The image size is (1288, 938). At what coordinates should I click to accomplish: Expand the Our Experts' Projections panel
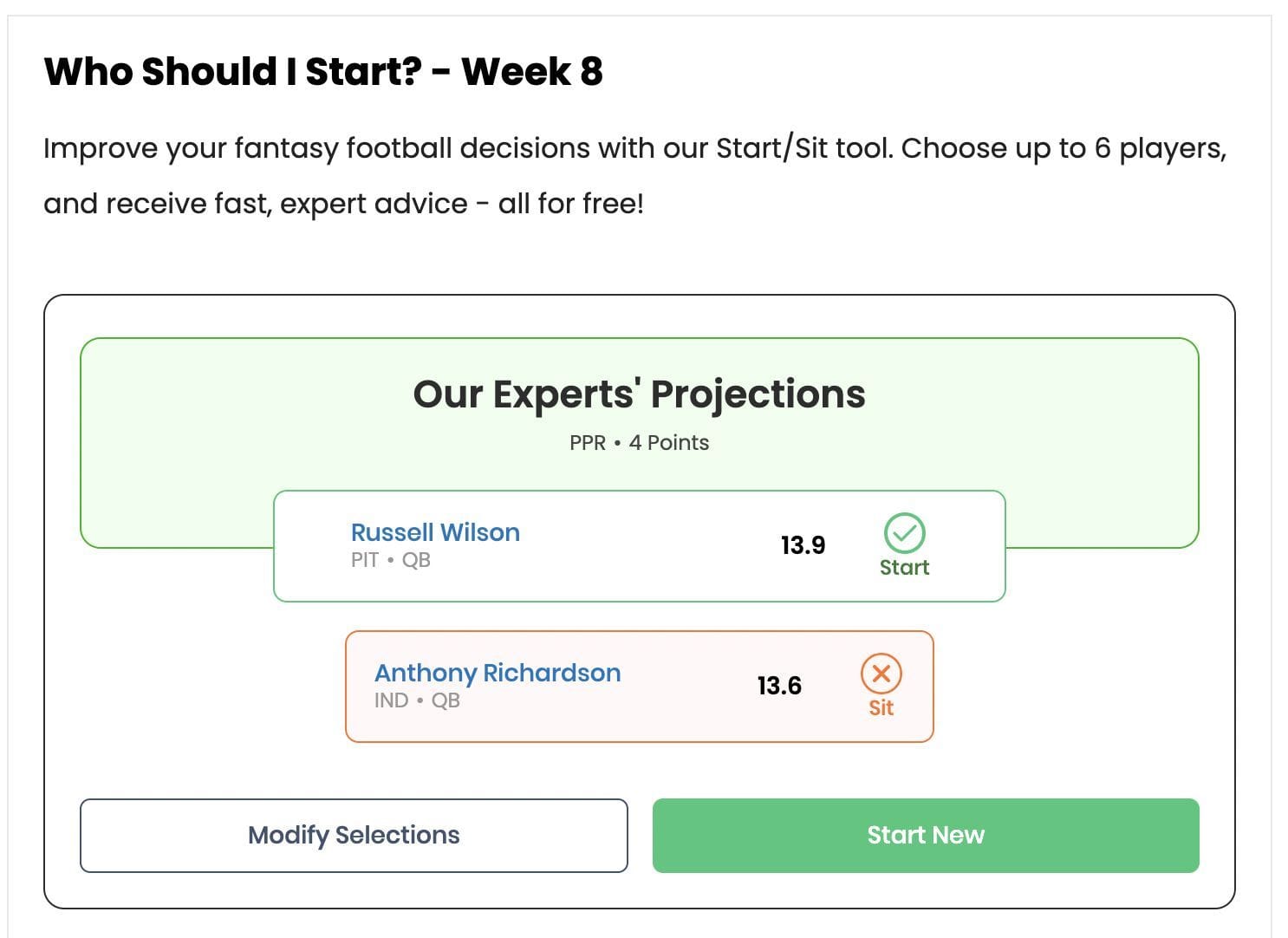tap(639, 394)
